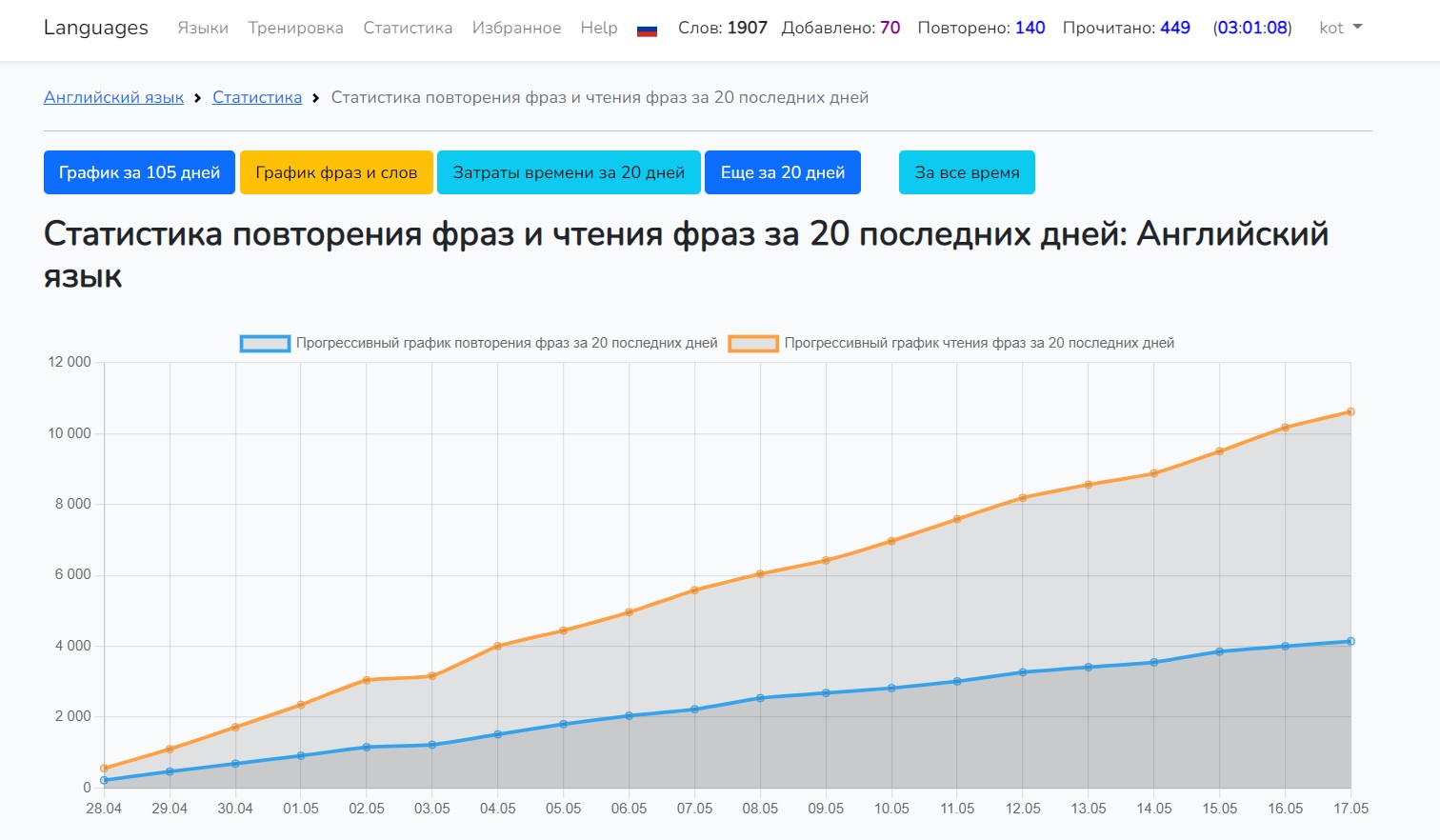Click the Russian flag language icon
Viewport: 1440px width, 840px height.
tap(647, 30)
